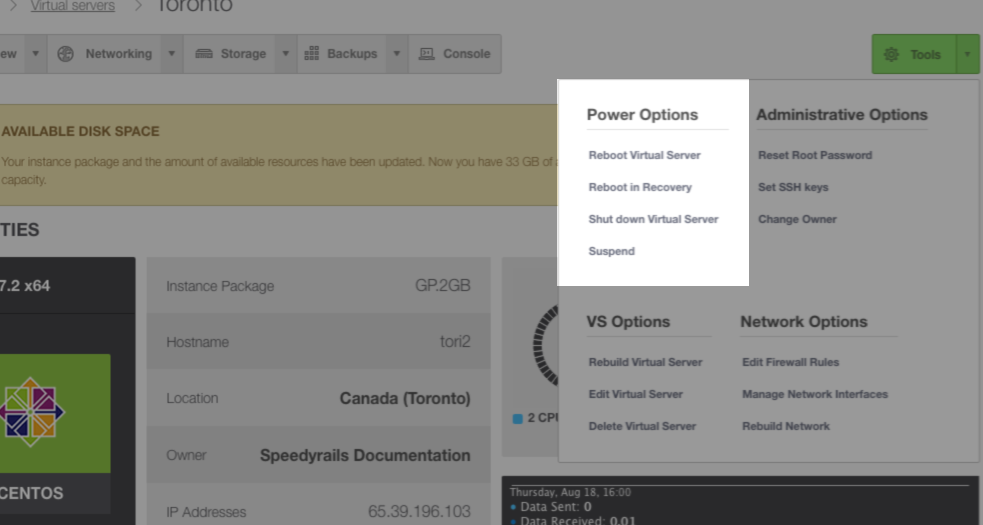Click the Speedyrails Documentation owner value

coord(365,455)
